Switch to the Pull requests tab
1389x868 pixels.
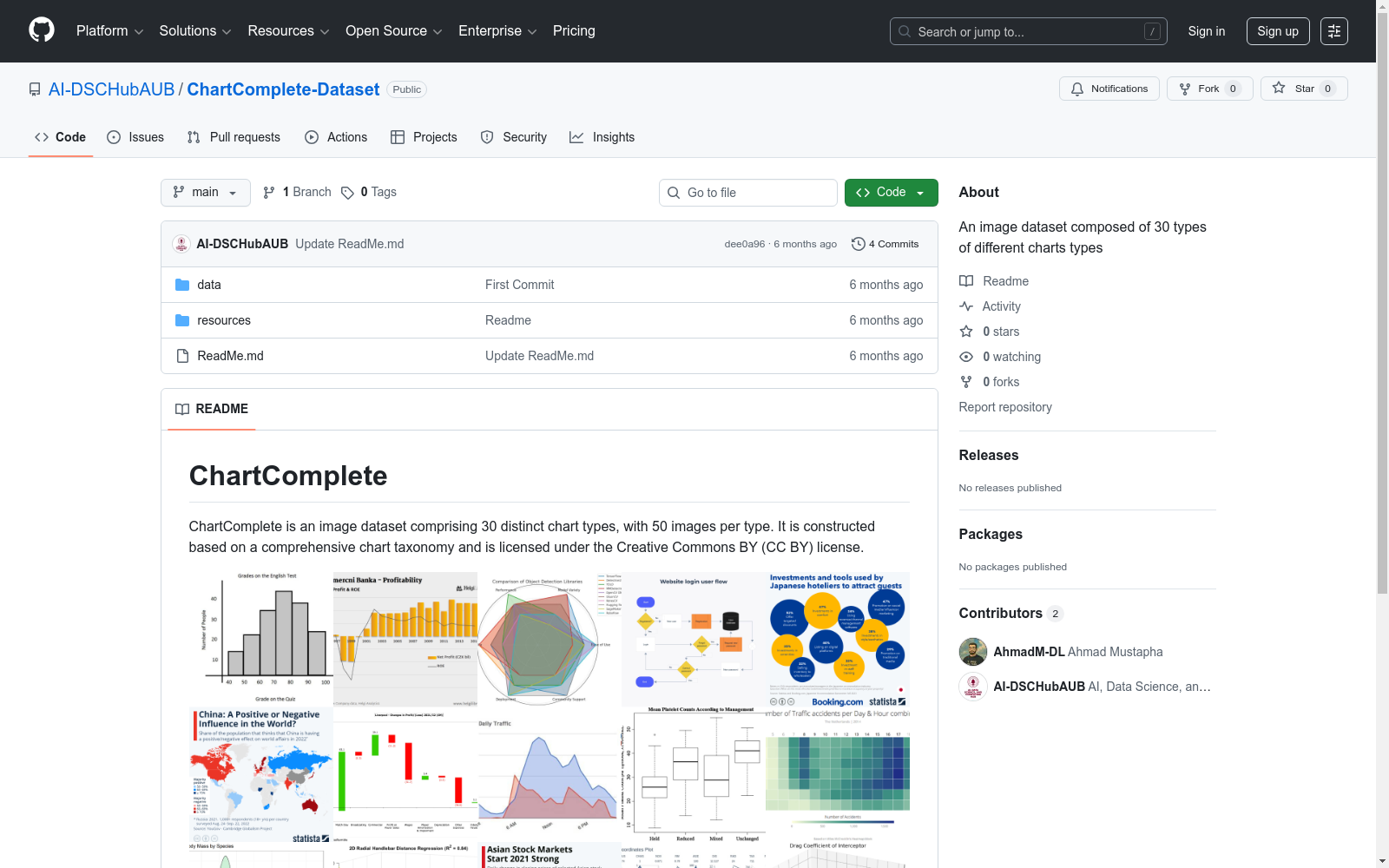click(234, 137)
